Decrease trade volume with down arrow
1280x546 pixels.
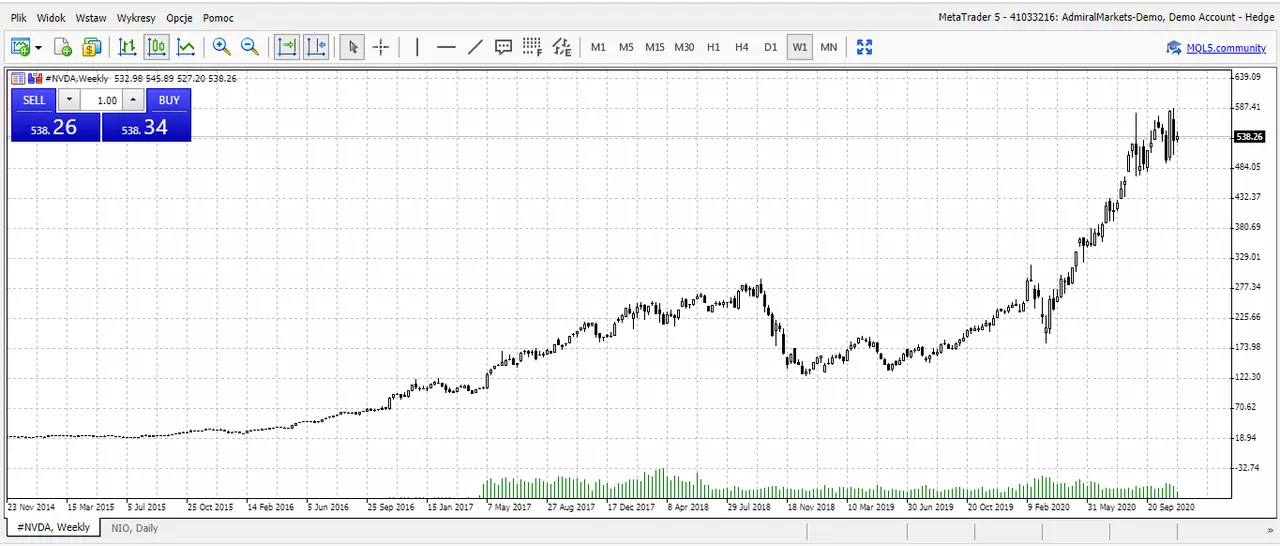(68, 100)
